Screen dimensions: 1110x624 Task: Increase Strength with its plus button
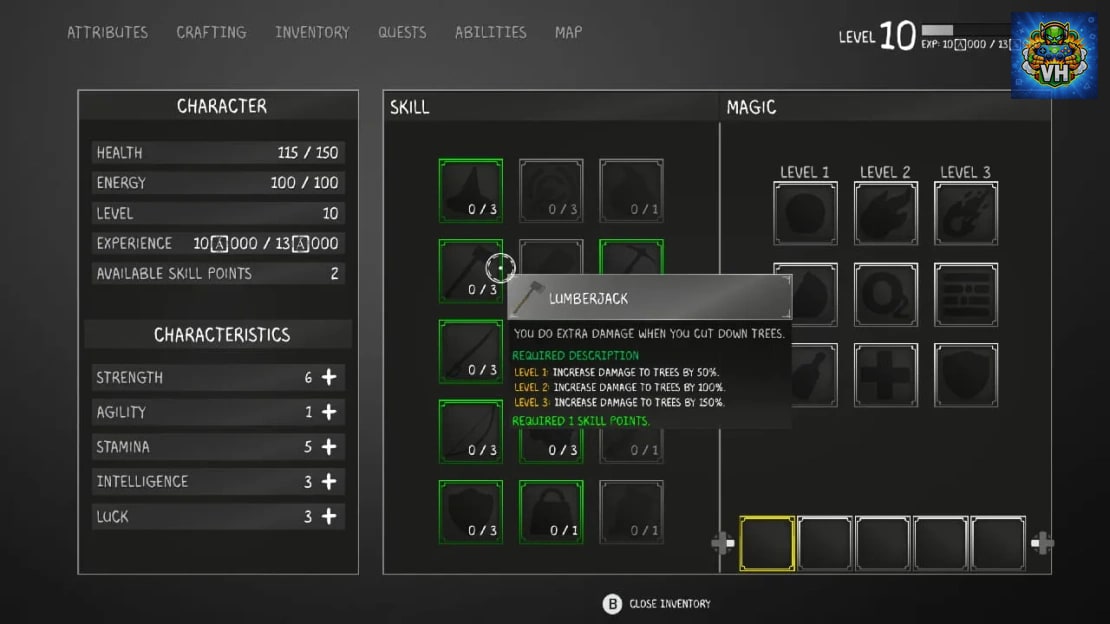[x=329, y=378]
